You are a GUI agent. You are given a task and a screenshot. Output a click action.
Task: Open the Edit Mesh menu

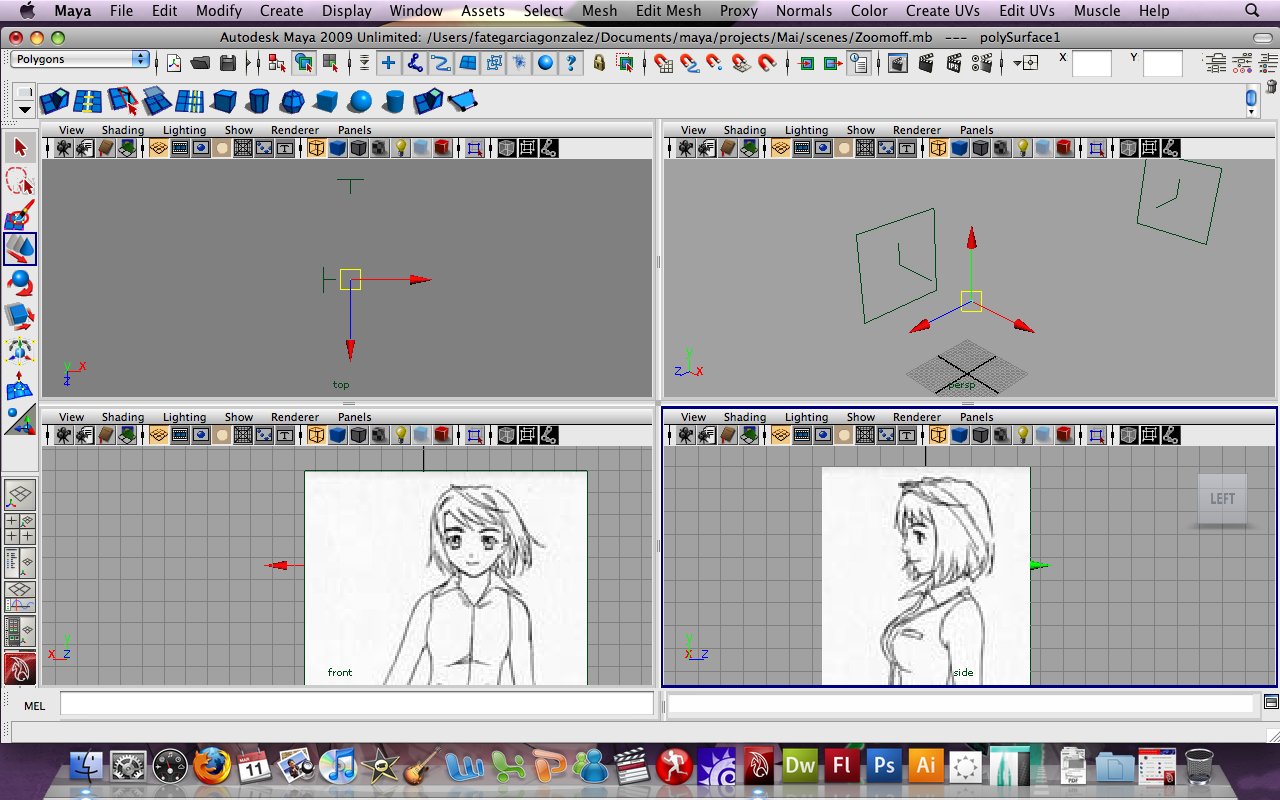[x=669, y=11]
